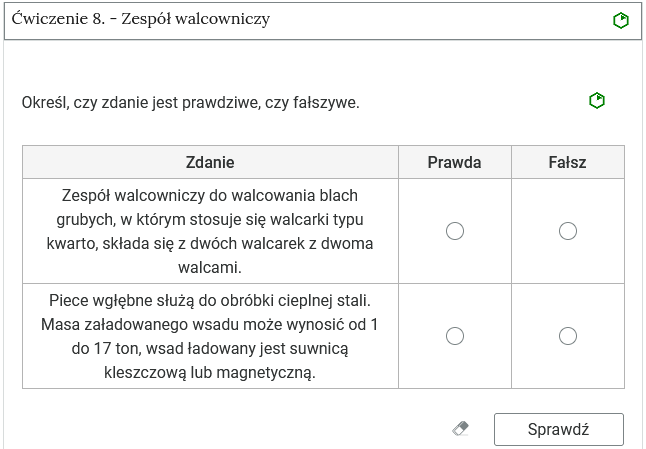Click the title Ćwiczenie 8. - Zespół walcowniczy
The image size is (646, 449).
coord(141,19)
